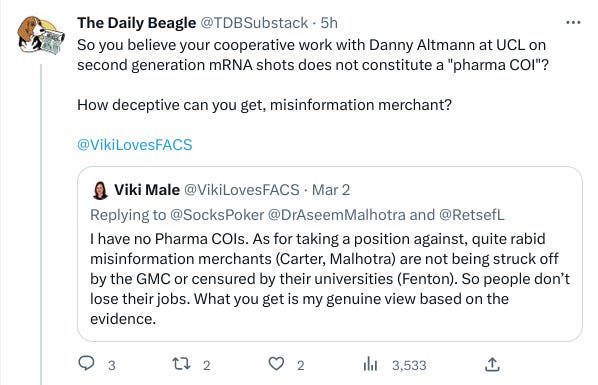The width and height of the screenshot is (598, 385).
Task: Click @DrAseemMalhotra in replying-to line
Action: click(x=337, y=215)
